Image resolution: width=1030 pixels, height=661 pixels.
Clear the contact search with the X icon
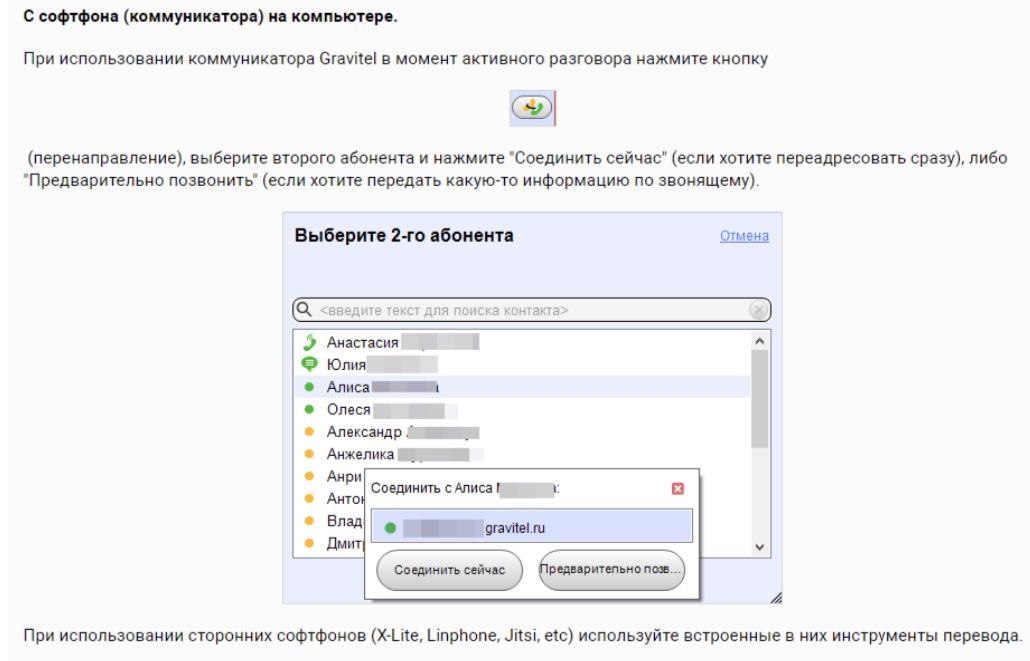[x=759, y=310]
